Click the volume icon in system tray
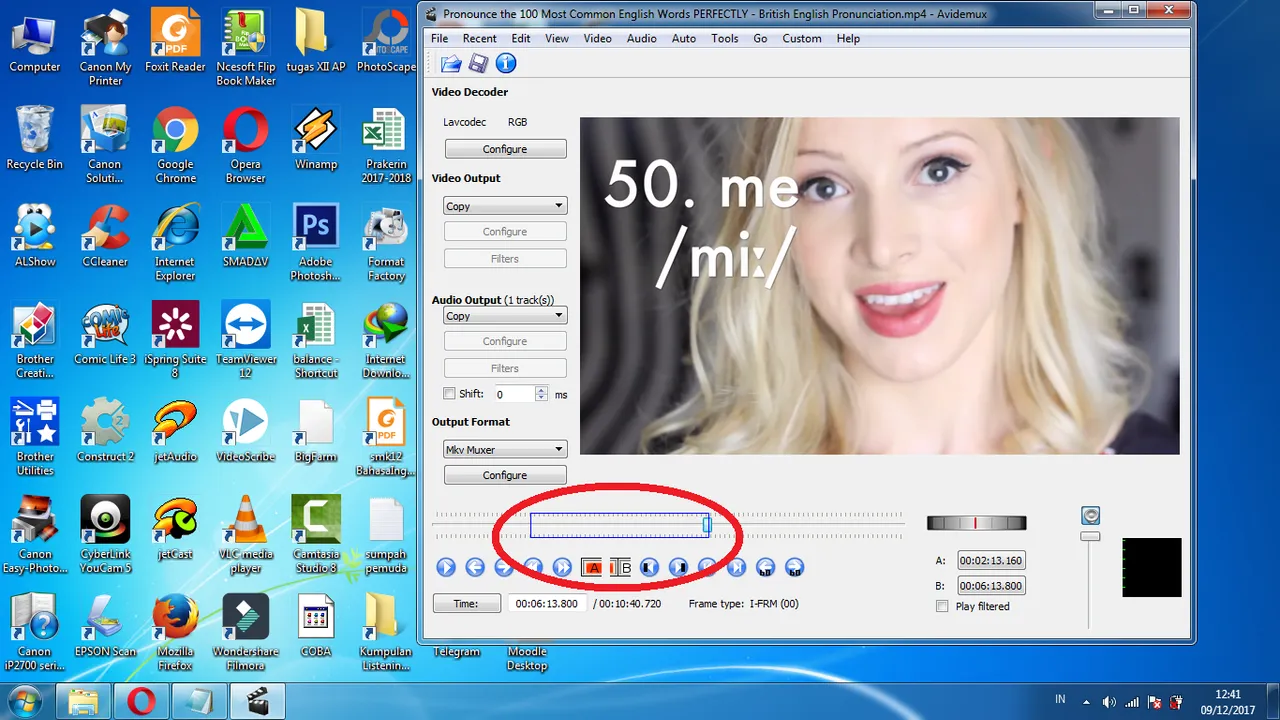1280x720 pixels. click(x=1109, y=701)
